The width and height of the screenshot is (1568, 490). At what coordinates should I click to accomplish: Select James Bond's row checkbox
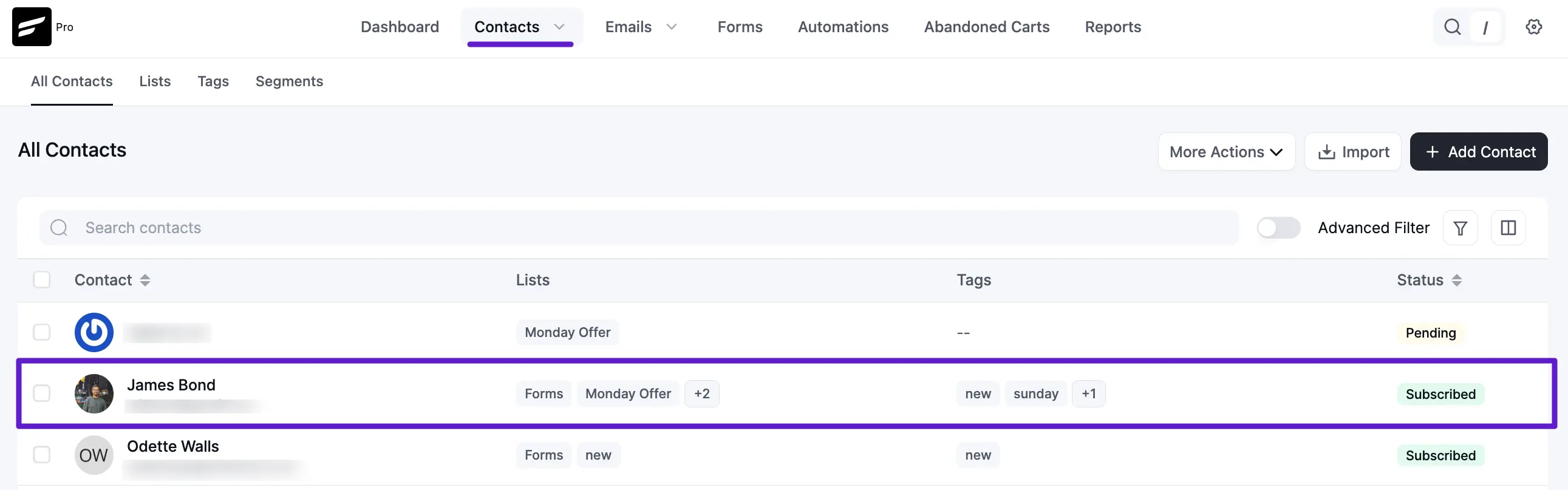coord(41,393)
